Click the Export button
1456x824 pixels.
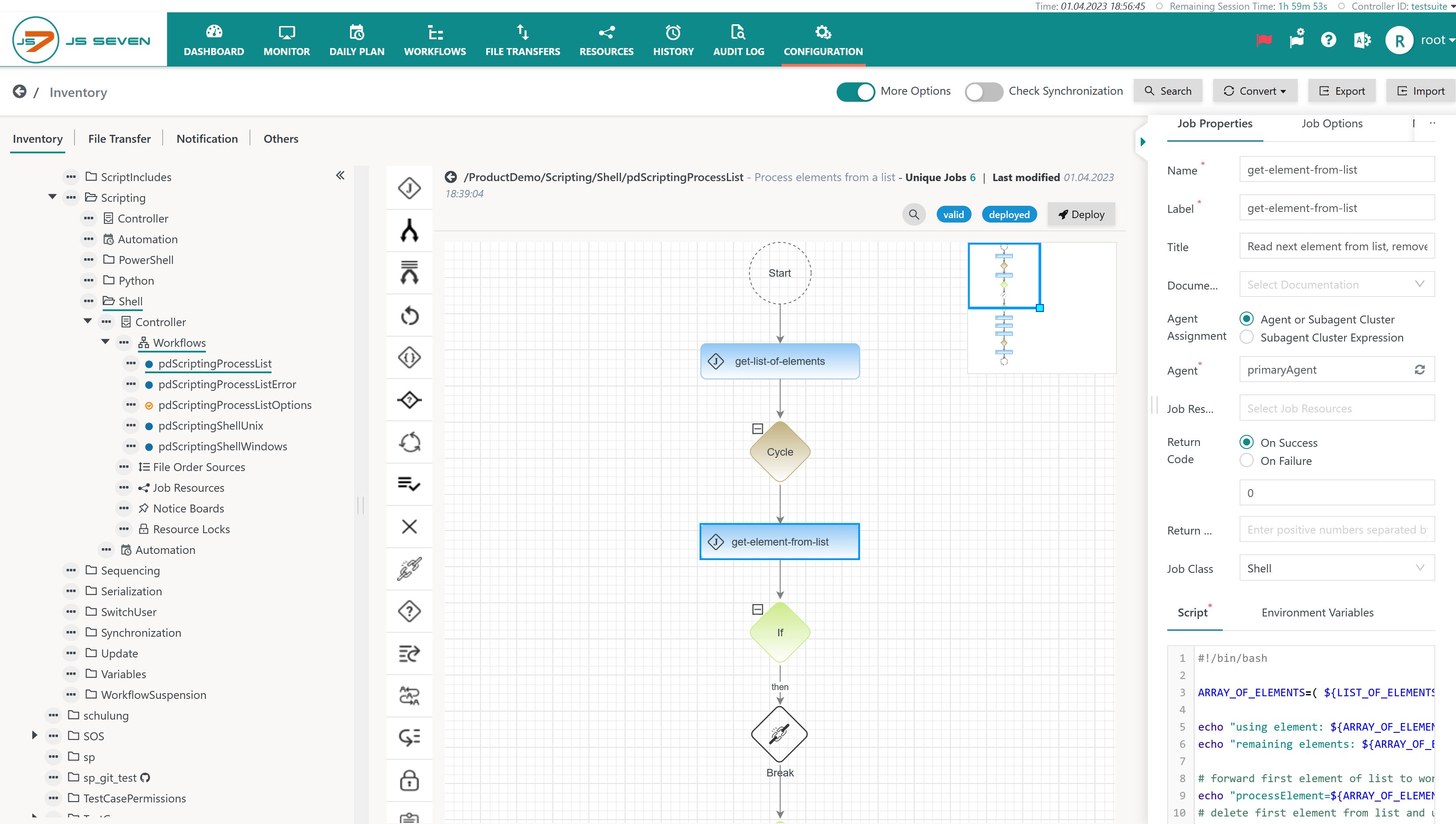point(1342,91)
